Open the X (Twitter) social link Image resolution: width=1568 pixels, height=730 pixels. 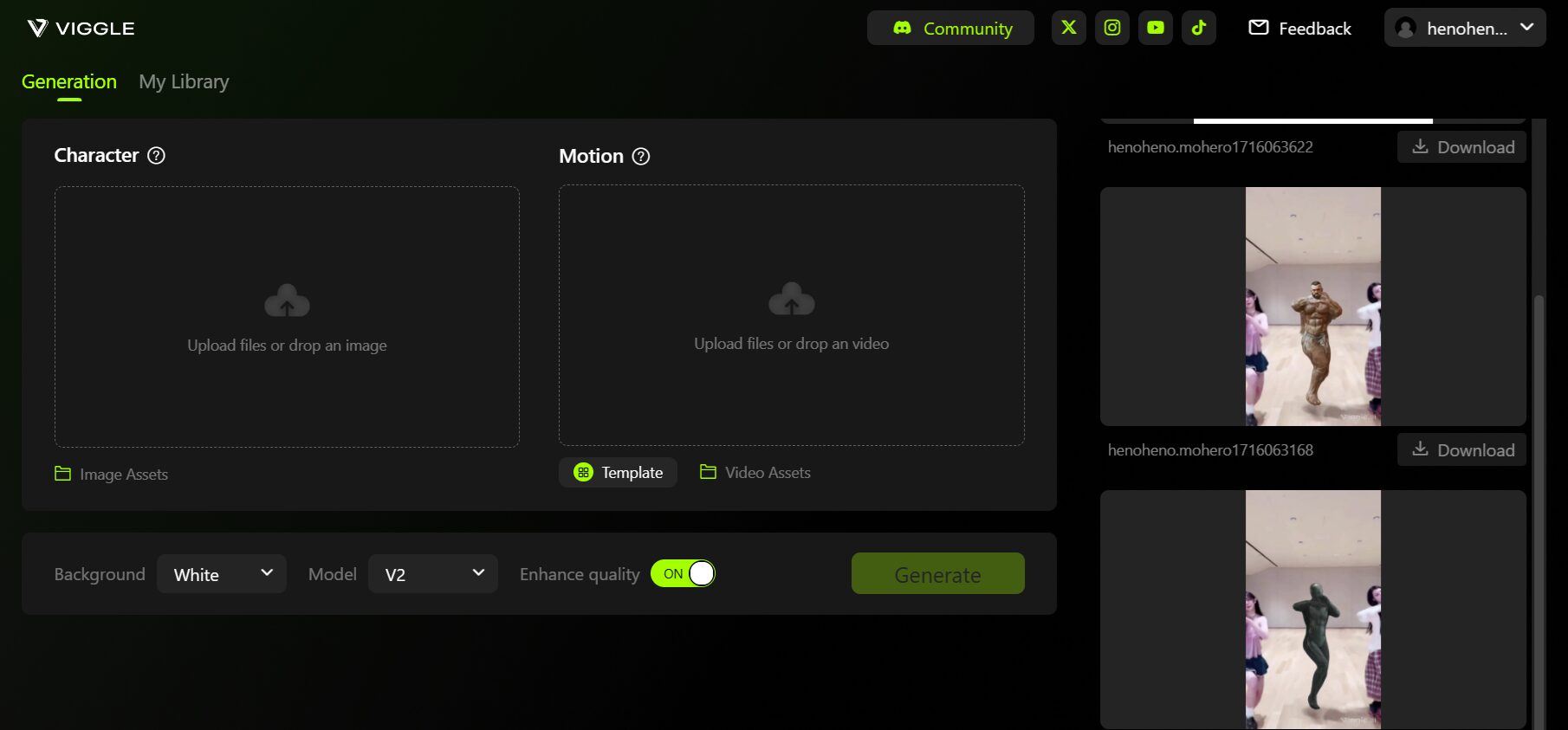(1068, 28)
